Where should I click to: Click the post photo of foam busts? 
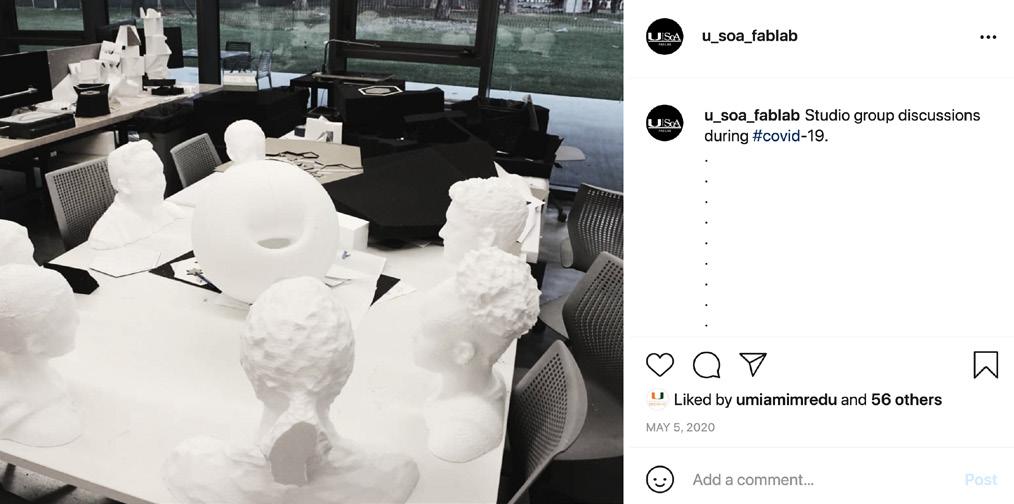click(312, 252)
